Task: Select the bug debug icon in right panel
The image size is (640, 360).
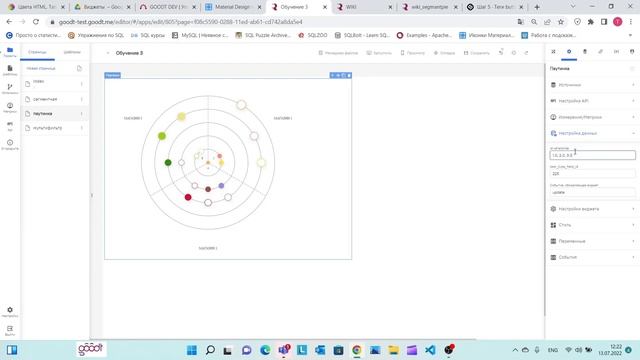Action: (584, 52)
